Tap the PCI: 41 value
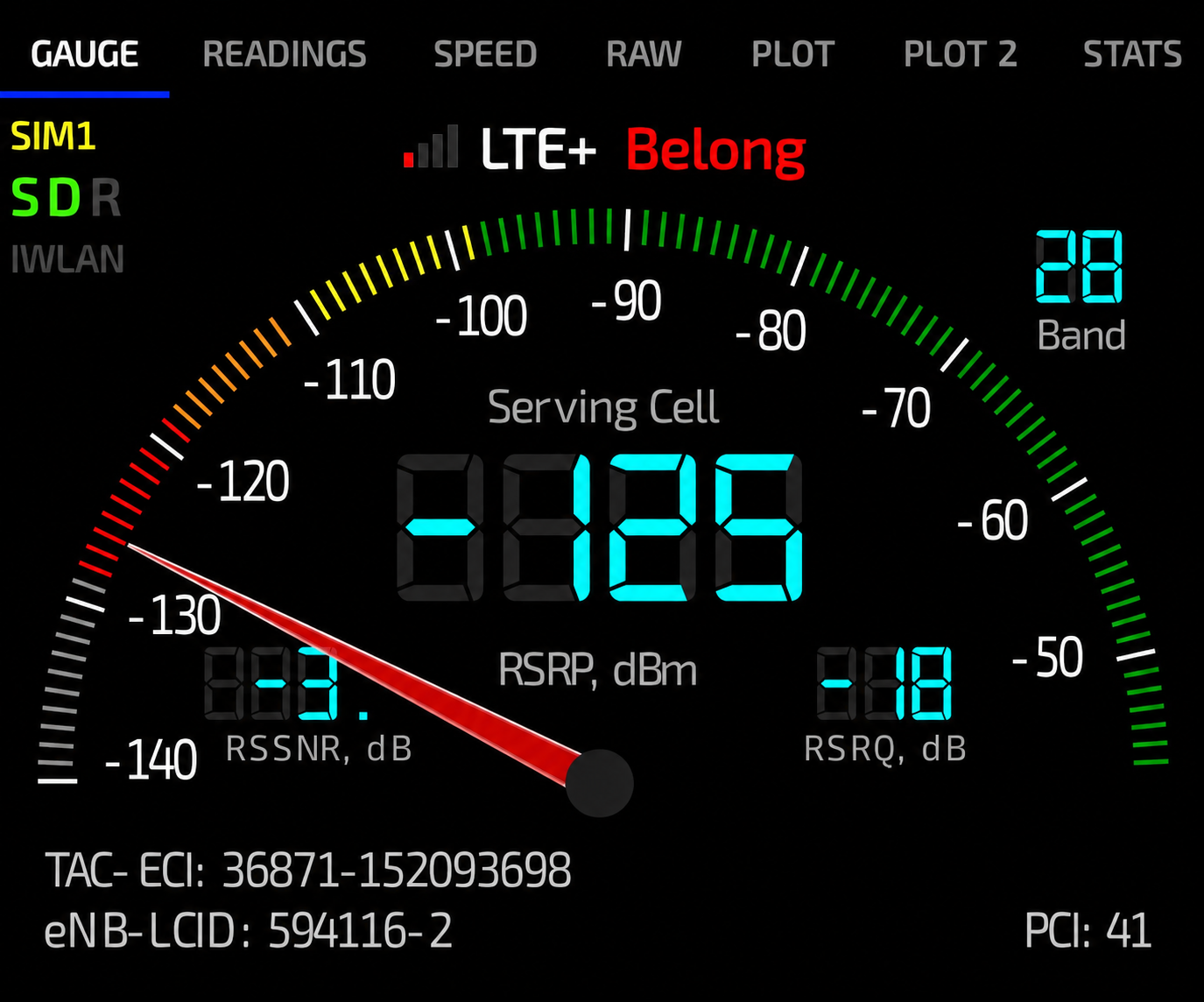1204x1002 pixels. click(x=1088, y=930)
